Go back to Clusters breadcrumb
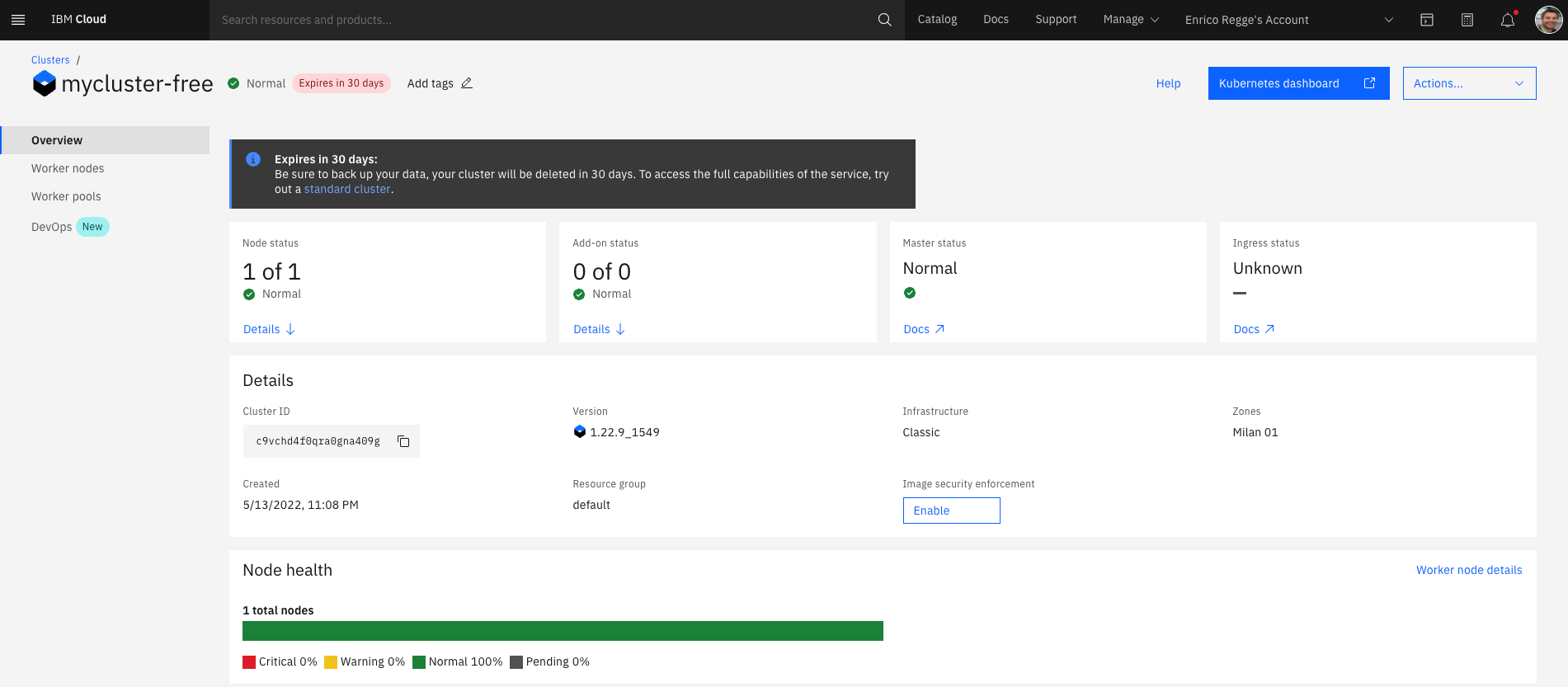 coord(50,60)
